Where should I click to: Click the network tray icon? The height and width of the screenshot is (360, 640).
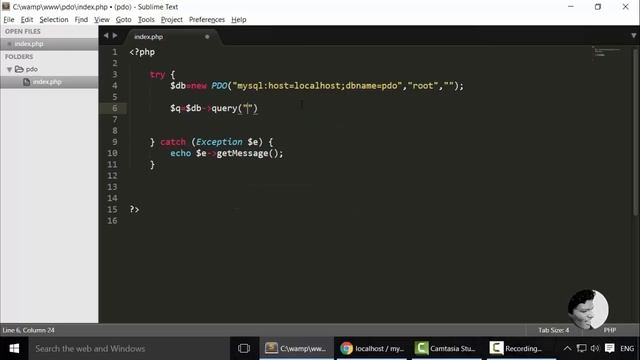point(581,348)
